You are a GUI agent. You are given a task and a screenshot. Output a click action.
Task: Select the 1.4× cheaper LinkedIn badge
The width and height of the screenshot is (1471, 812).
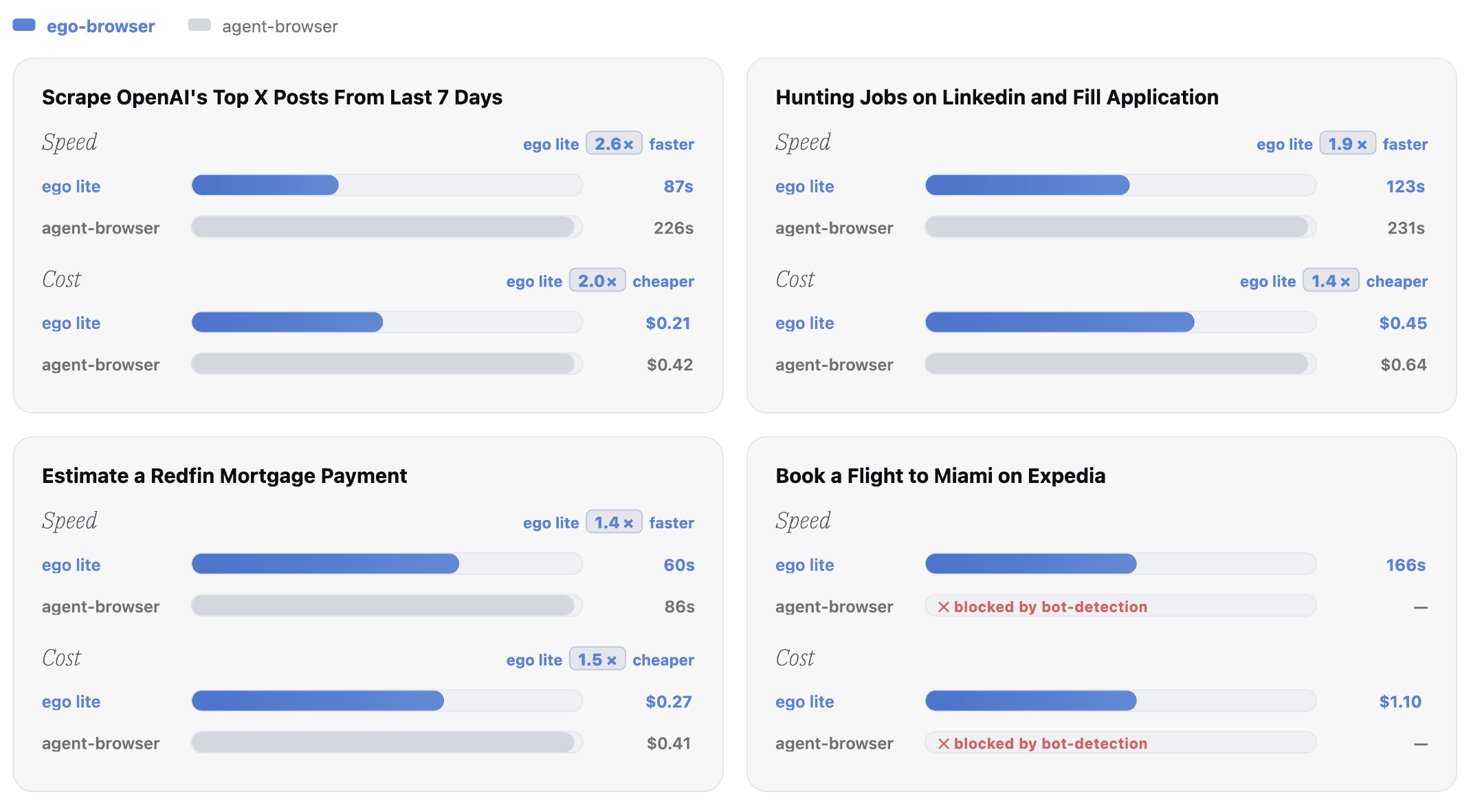point(1331,280)
